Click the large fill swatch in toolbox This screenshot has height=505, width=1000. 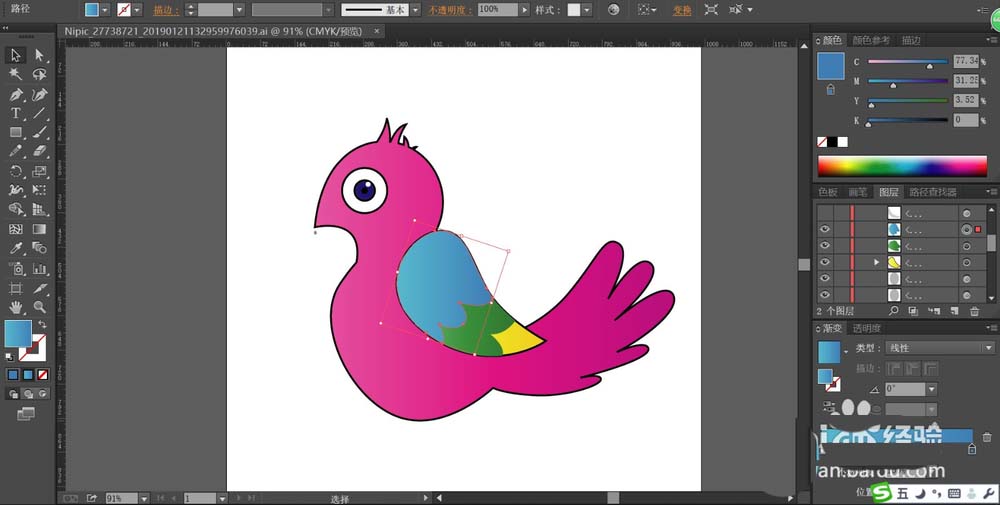coord(18,333)
